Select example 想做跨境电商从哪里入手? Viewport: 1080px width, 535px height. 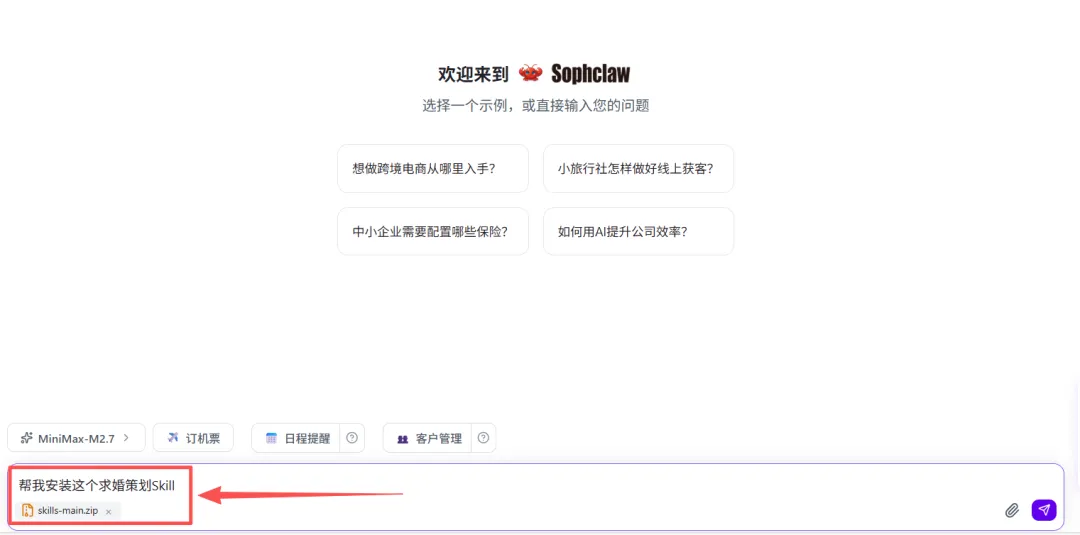[433, 169]
